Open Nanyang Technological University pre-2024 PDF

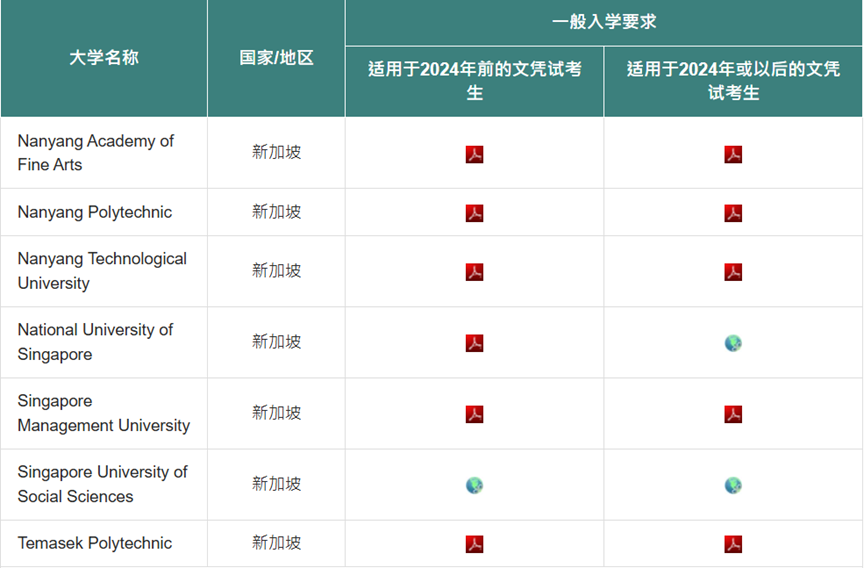point(474,272)
